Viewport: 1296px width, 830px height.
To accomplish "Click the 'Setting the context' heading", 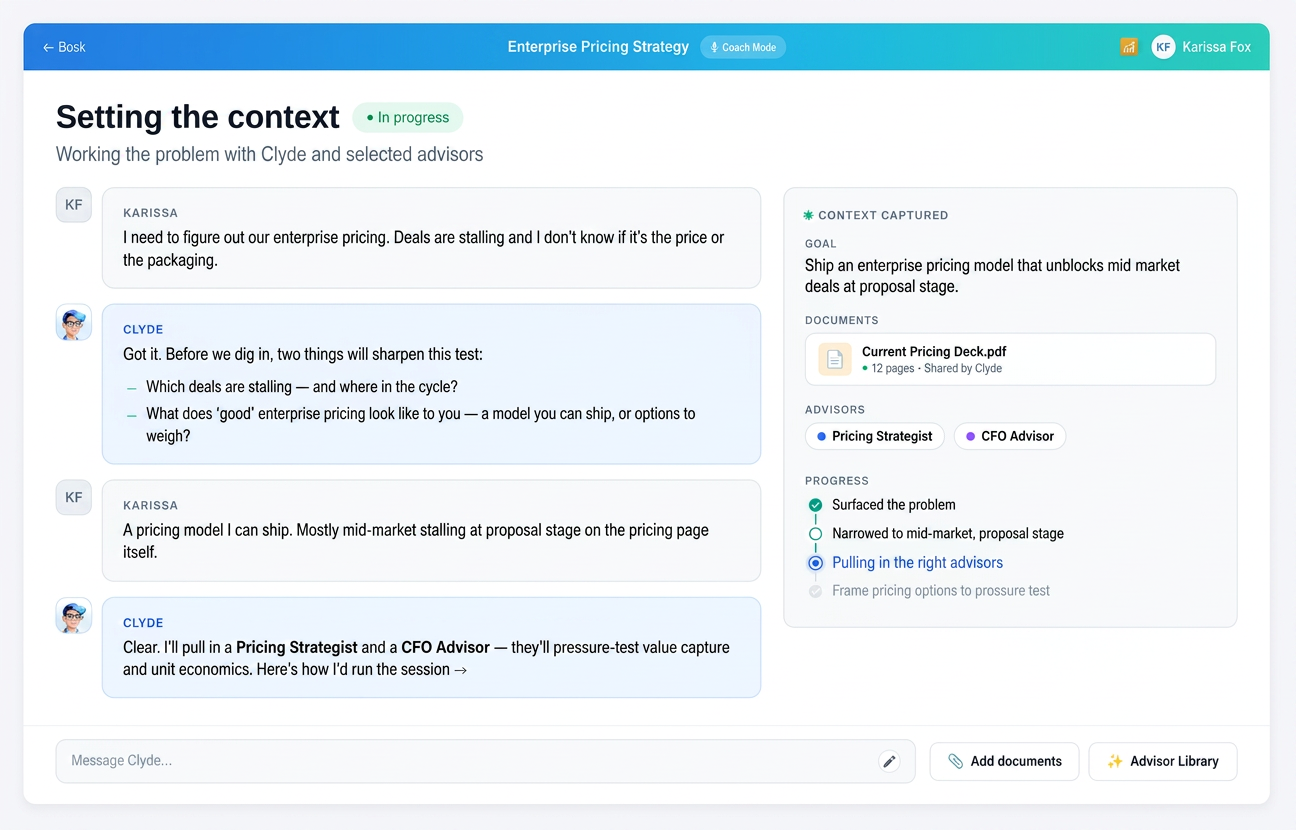I will tap(198, 117).
